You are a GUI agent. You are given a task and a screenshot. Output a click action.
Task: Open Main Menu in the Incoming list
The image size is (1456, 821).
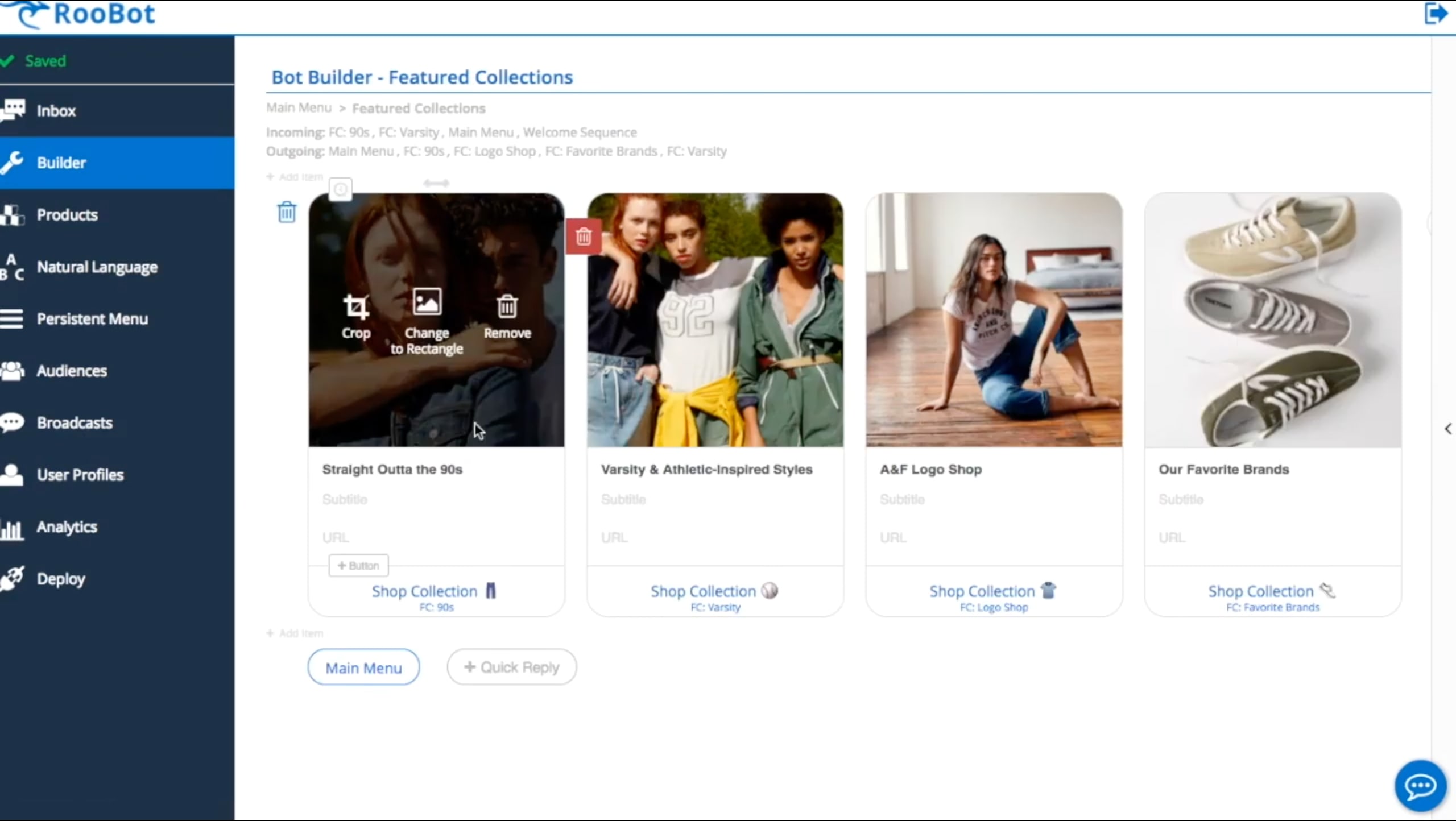tap(481, 132)
